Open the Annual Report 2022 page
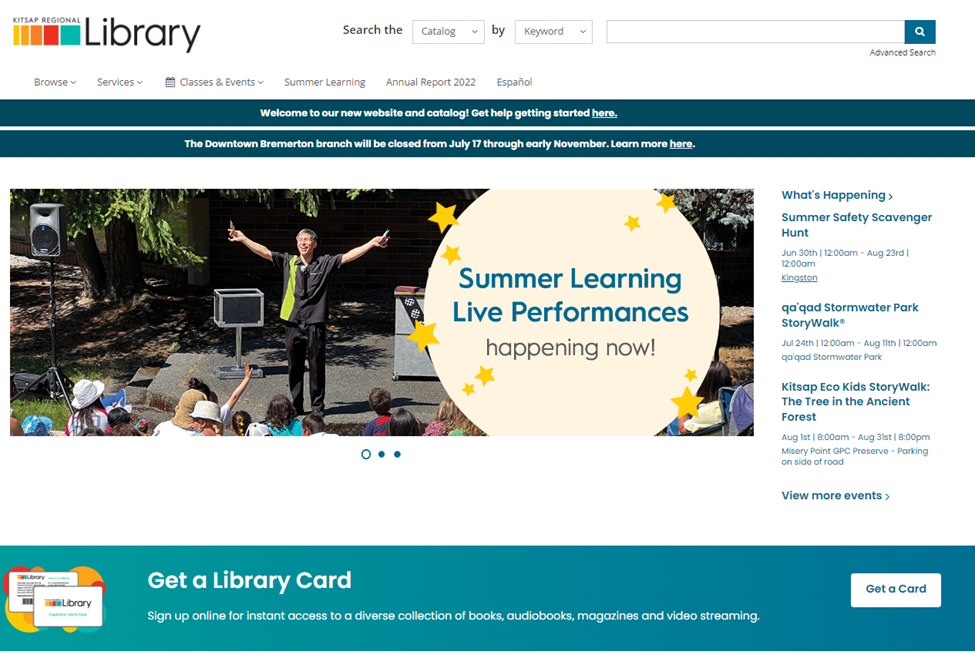 [430, 82]
